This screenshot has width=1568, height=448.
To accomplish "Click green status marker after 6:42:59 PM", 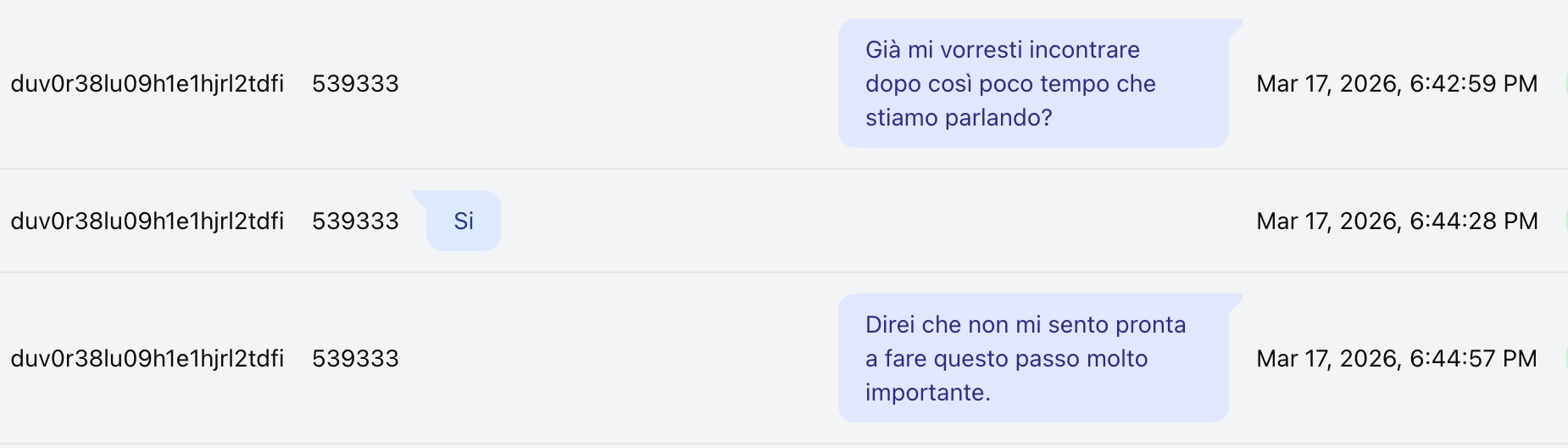I will coord(1565,83).
